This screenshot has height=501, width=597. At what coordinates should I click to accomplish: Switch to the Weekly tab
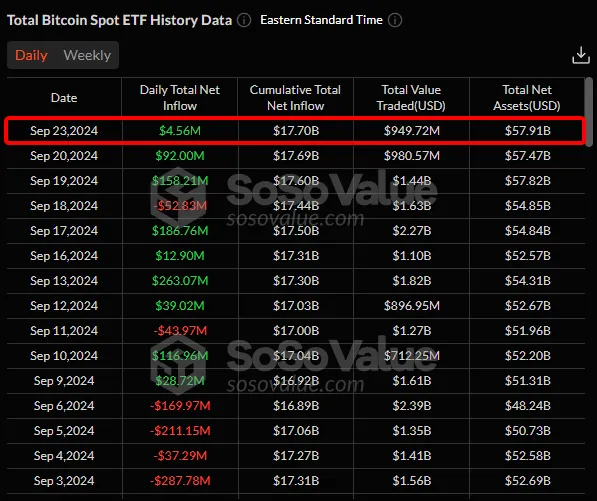tap(87, 55)
